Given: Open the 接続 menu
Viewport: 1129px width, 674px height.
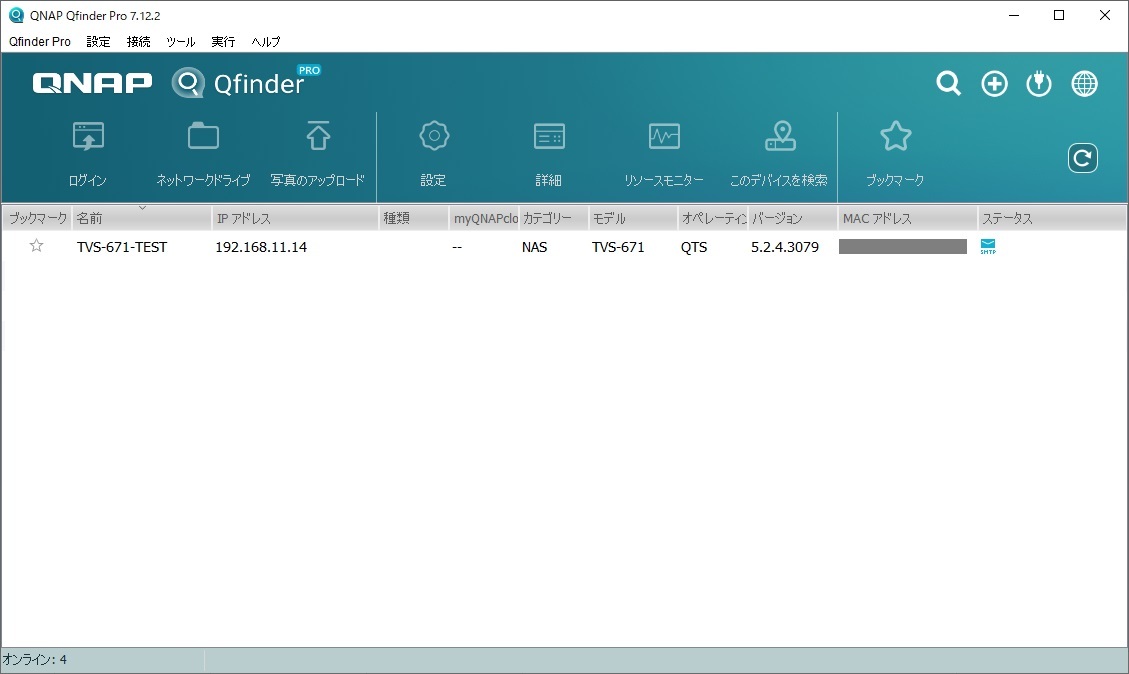Looking at the screenshot, I should tap(139, 42).
